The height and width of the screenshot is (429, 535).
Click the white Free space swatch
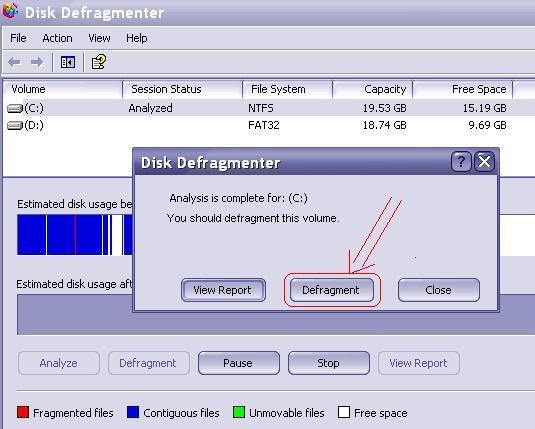[344, 412]
